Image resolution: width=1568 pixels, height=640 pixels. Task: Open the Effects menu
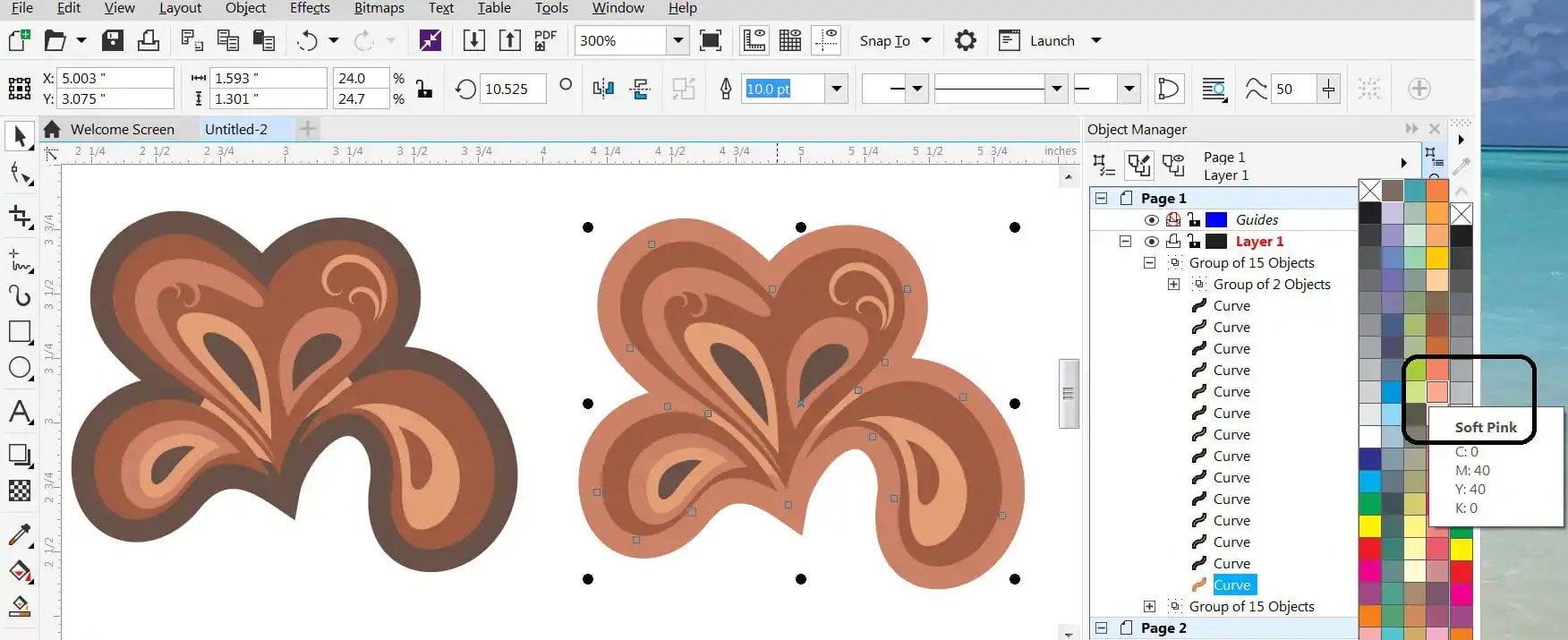310,8
